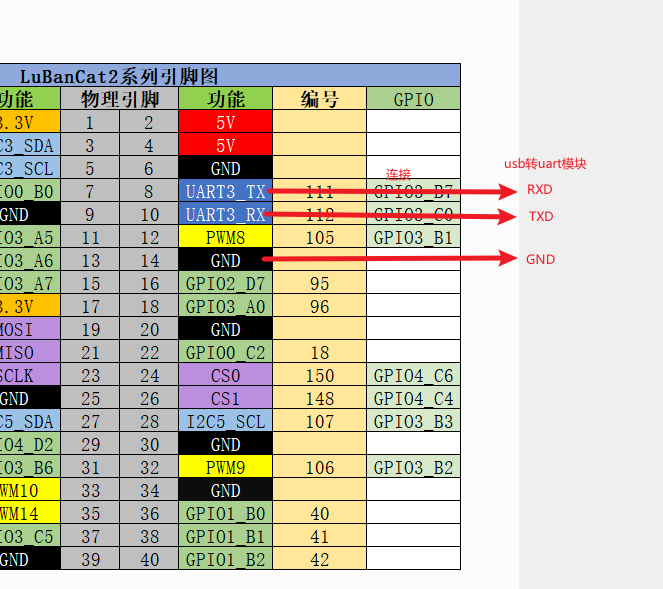Click number 106 in 编号 column
The width and height of the screenshot is (663, 589).
click(320, 467)
